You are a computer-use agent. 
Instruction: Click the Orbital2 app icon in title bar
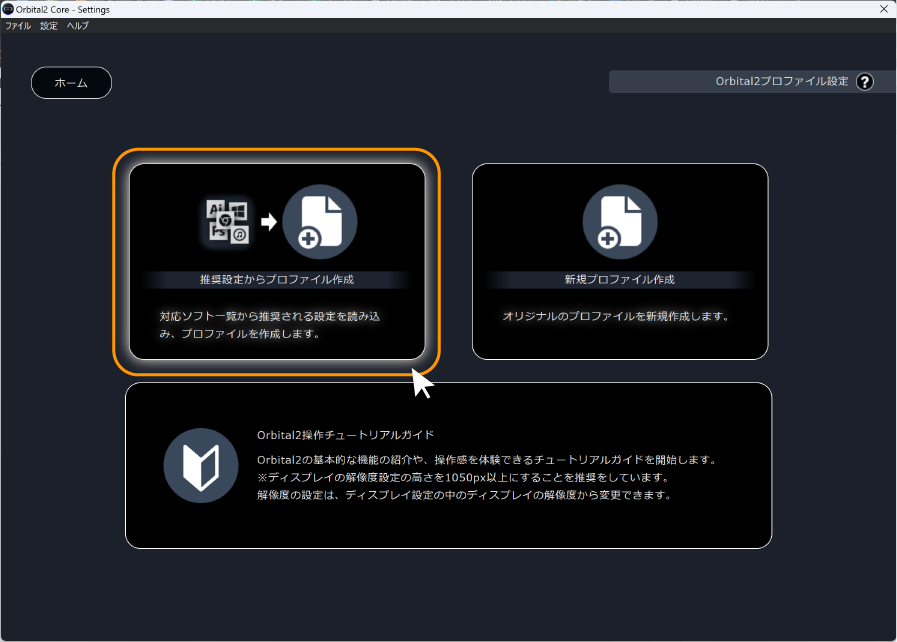tap(8, 9)
